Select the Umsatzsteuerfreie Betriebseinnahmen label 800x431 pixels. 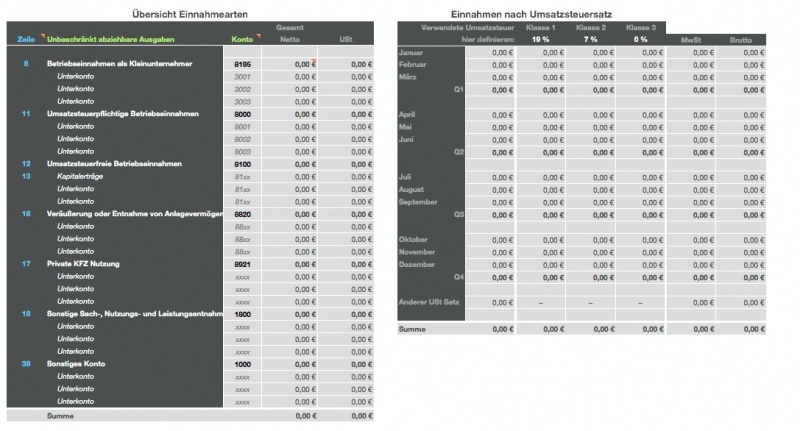[x=114, y=164]
